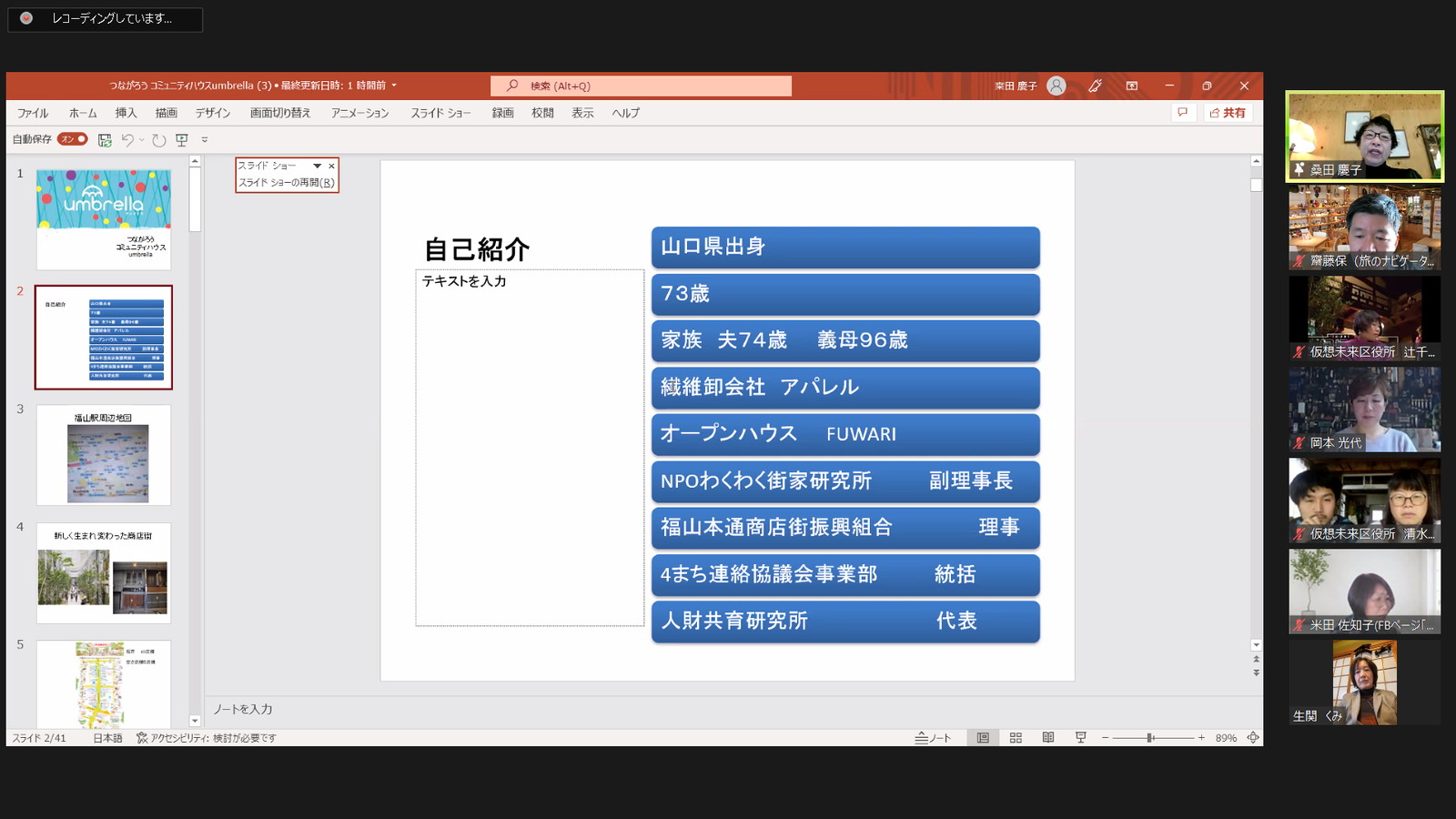Open file name dropdown in title bar
Screen dimensions: 1456x819
[x=394, y=86]
